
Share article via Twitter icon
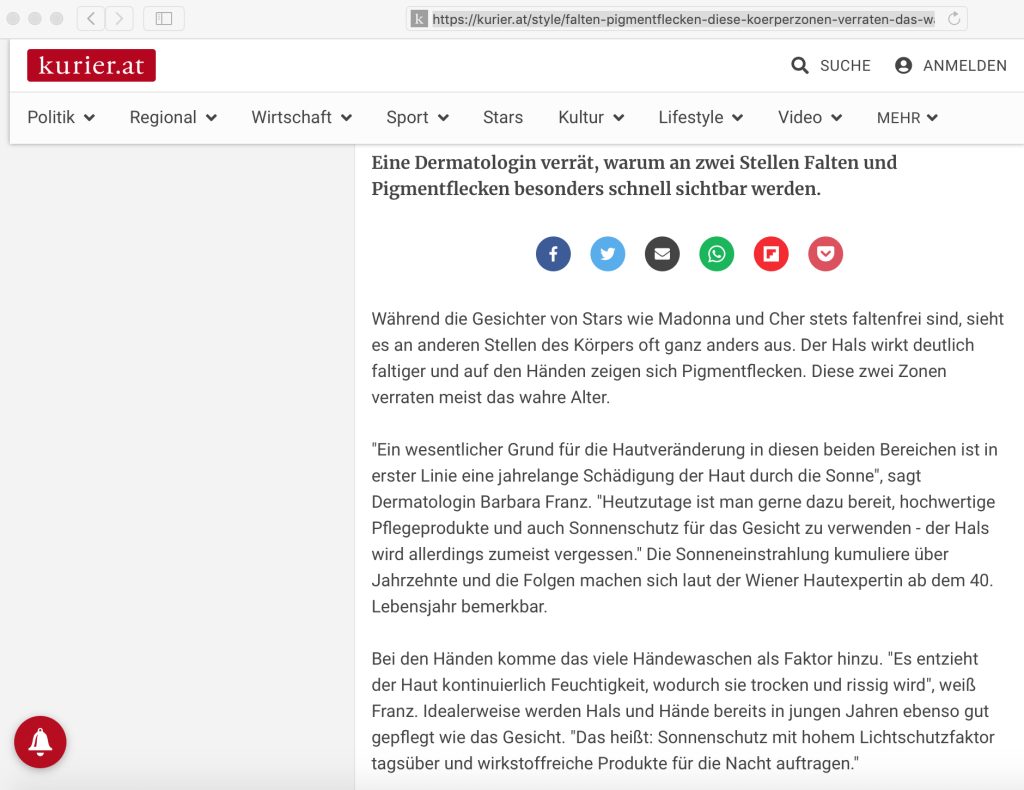[x=607, y=254]
